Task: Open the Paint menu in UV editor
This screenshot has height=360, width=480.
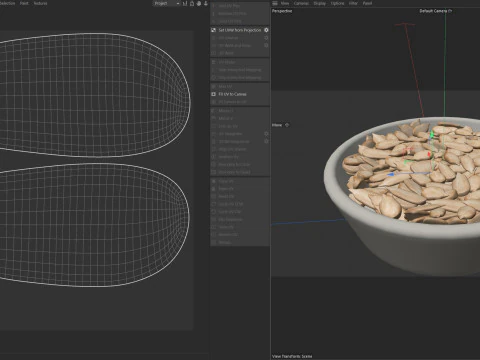Action: tap(24, 3)
